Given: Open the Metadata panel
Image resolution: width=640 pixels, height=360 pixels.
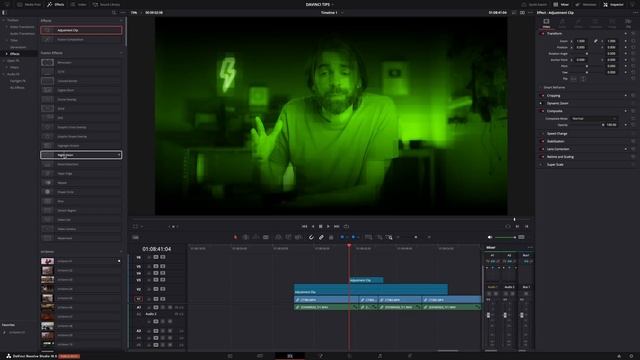Looking at the screenshot, I should [586, 4].
